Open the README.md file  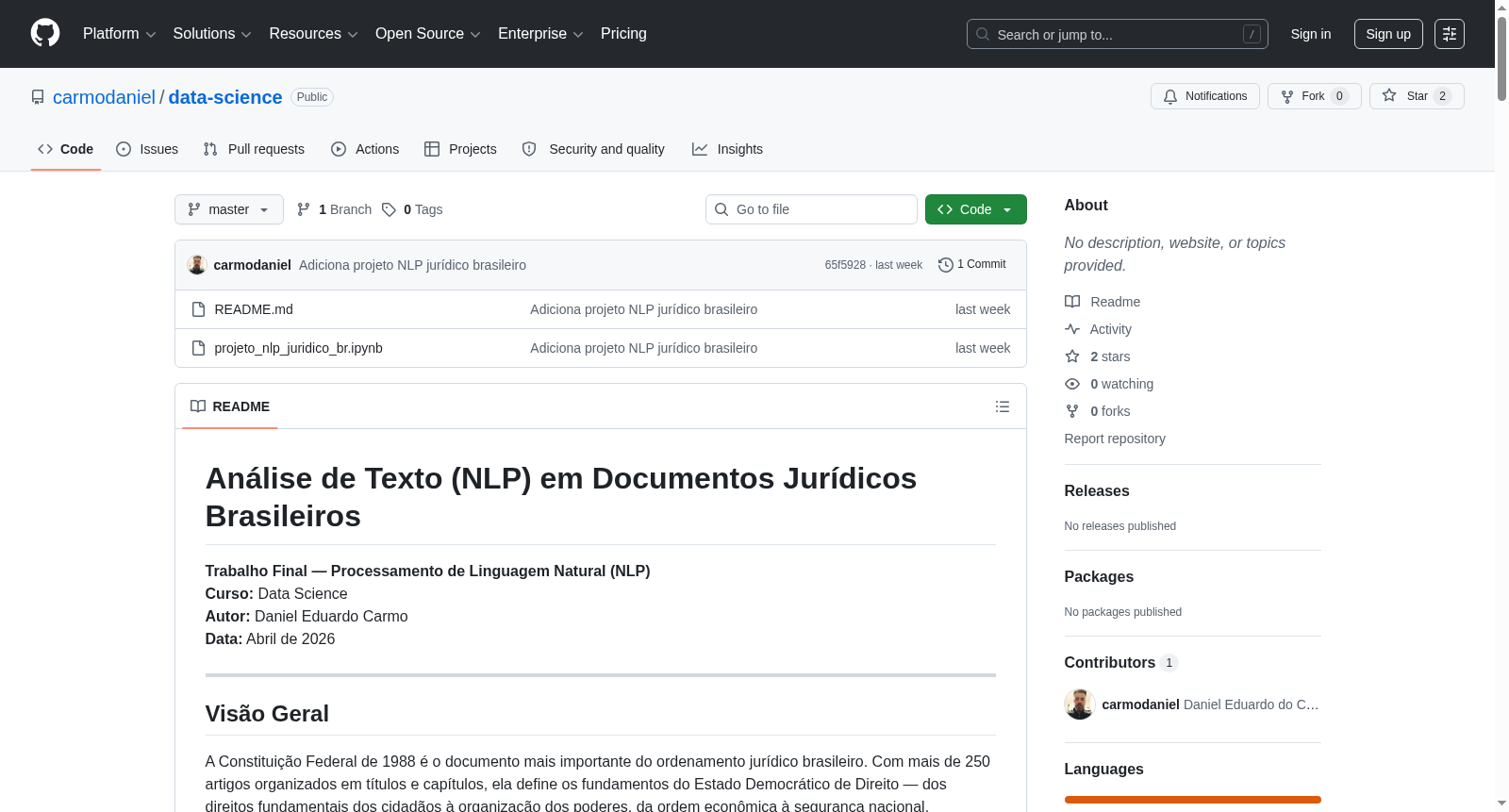pyautogui.click(x=254, y=309)
